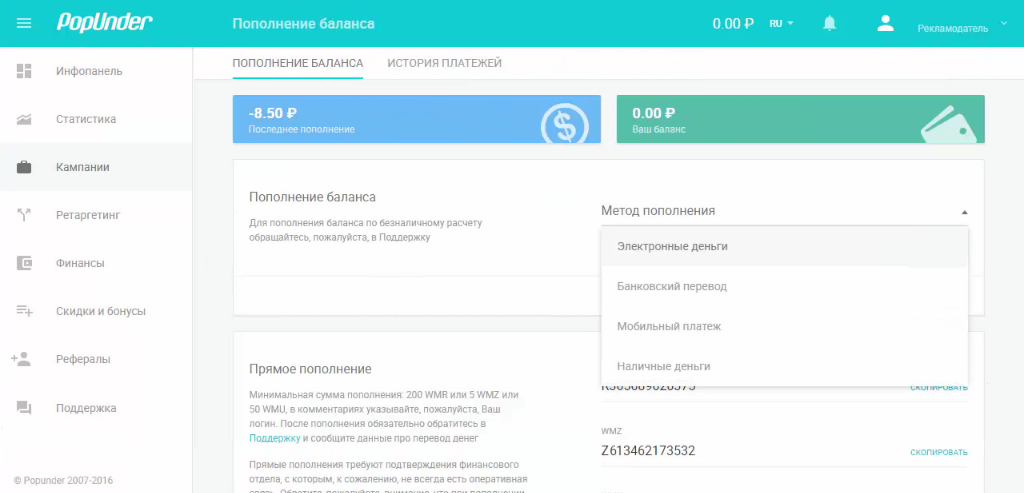Click the WMZ number Z613462173532

pos(648,451)
